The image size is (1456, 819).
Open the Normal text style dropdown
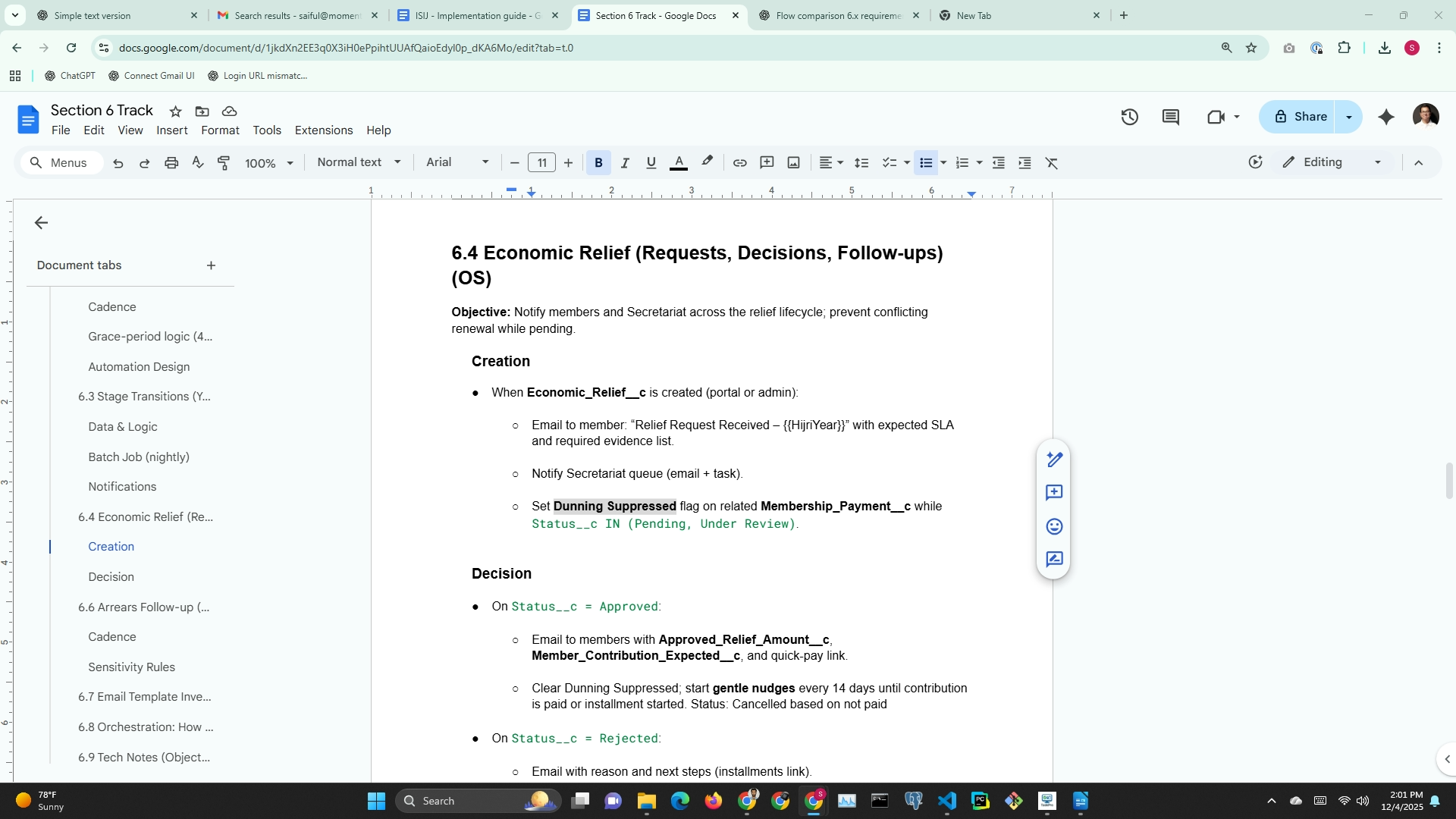coord(359,162)
